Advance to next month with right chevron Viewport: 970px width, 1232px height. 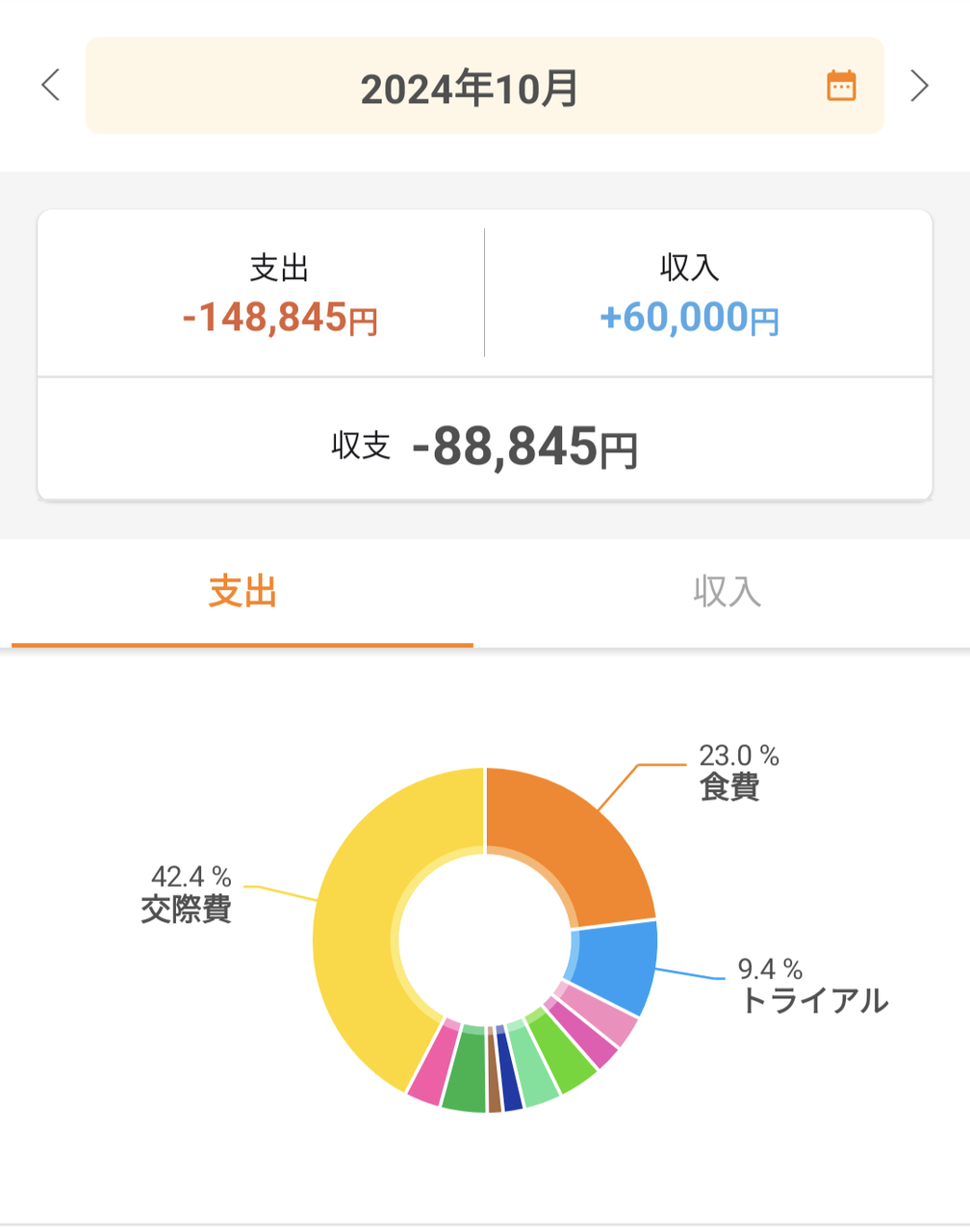coord(919,86)
